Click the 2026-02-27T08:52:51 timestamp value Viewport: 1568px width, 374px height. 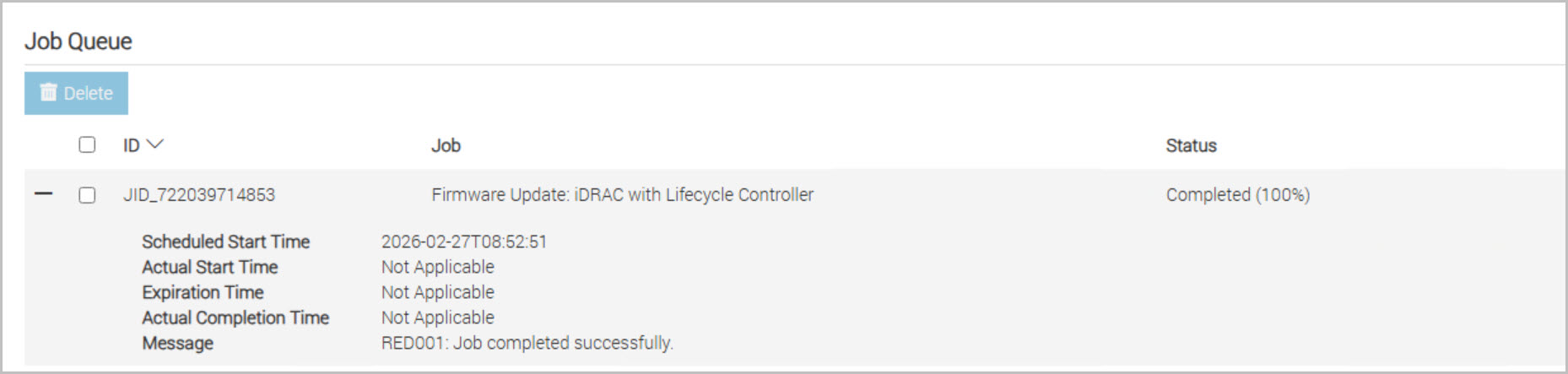coord(463,241)
